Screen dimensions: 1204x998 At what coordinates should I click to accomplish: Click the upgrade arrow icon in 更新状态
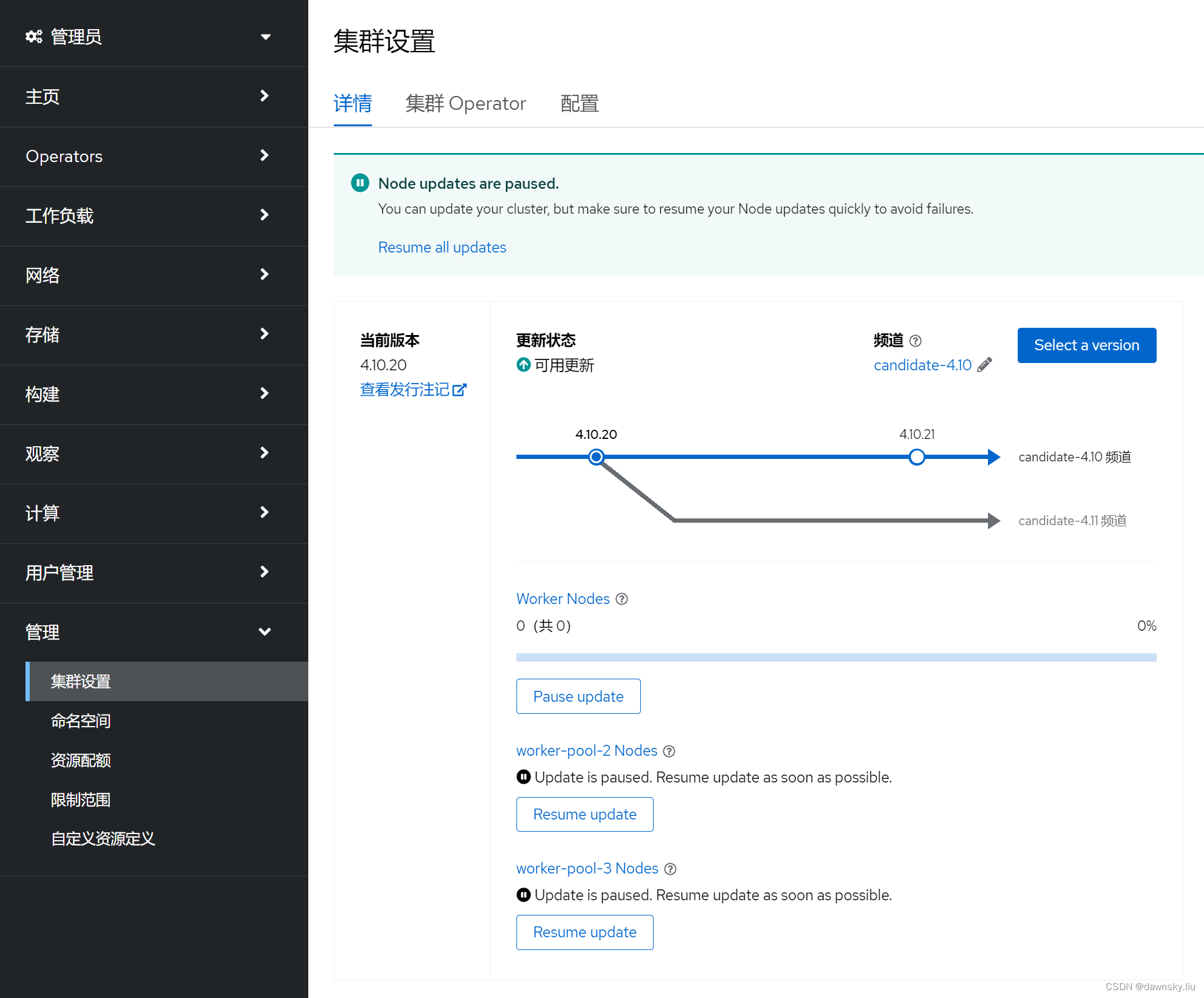click(524, 364)
